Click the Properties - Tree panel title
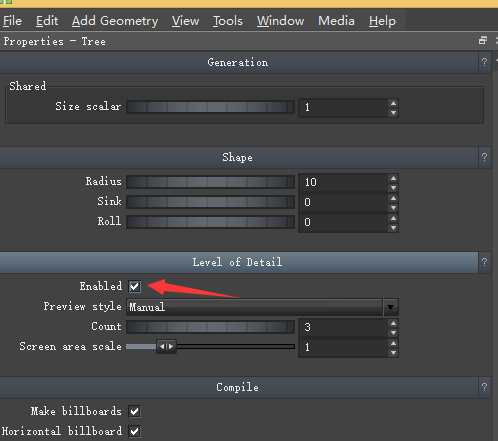The width and height of the screenshot is (498, 441). (x=54, y=41)
